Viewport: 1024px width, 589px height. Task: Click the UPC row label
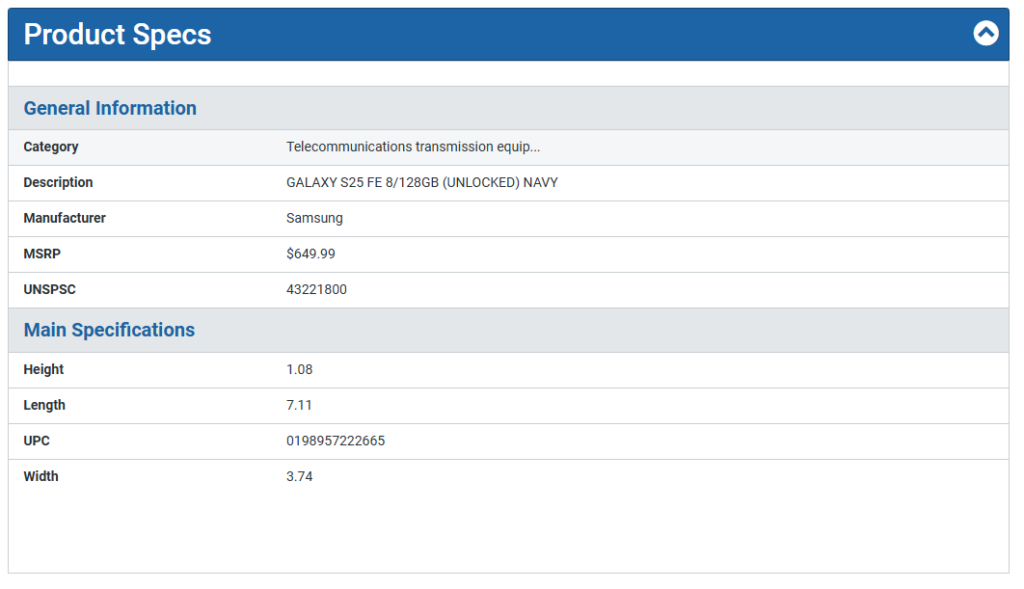click(36, 441)
